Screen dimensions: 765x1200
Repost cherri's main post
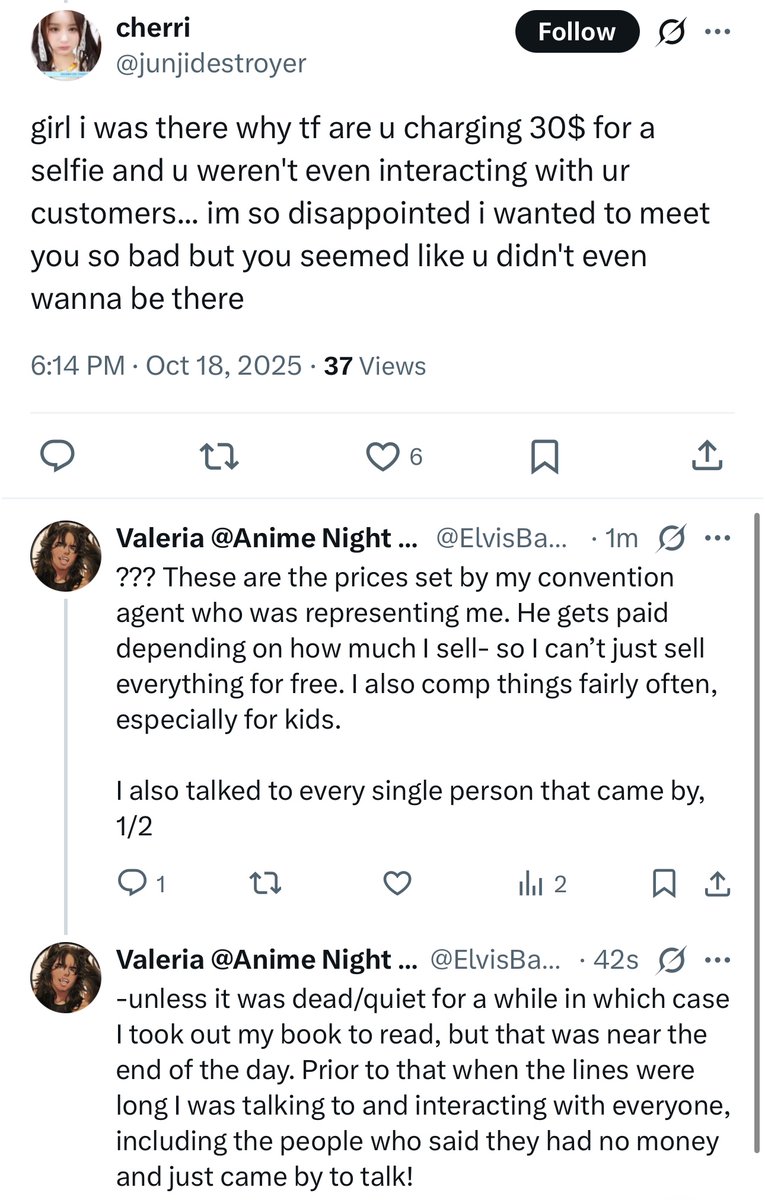pyautogui.click(x=220, y=457)
